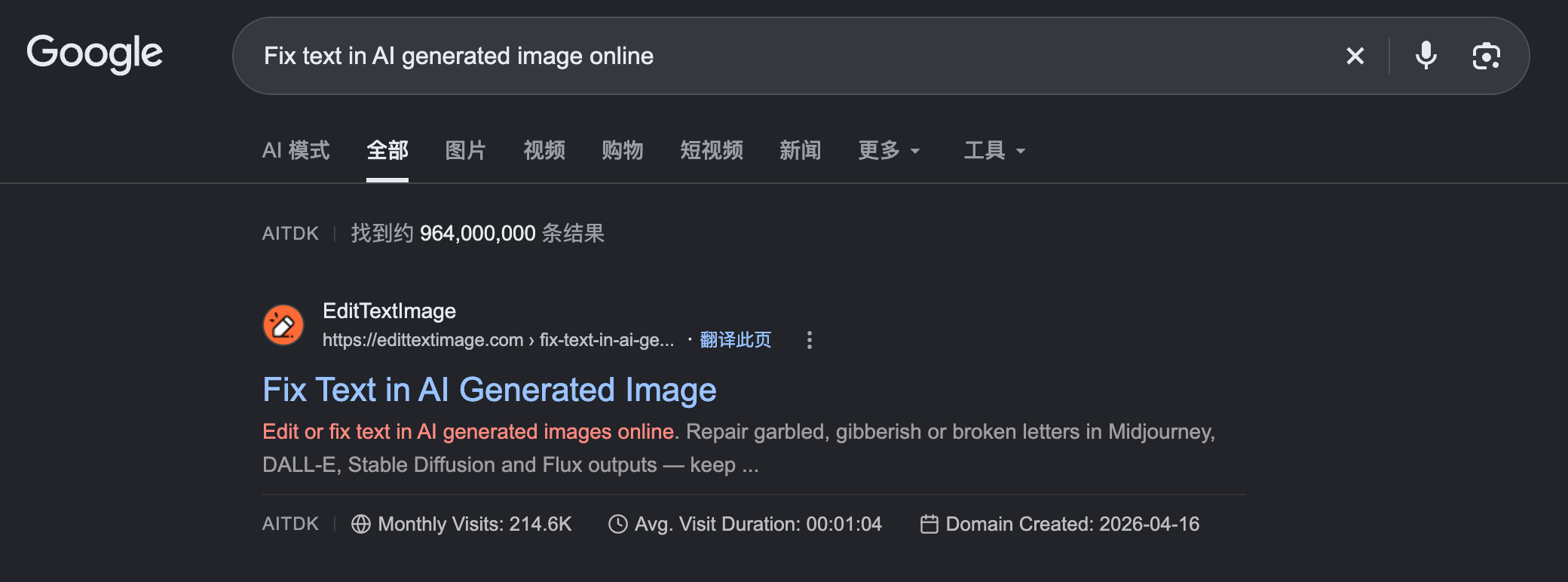Open the 视频 videos tab
Viewport: 1568px width, 582px height.
pyautogui.click(x=544, y=151)
